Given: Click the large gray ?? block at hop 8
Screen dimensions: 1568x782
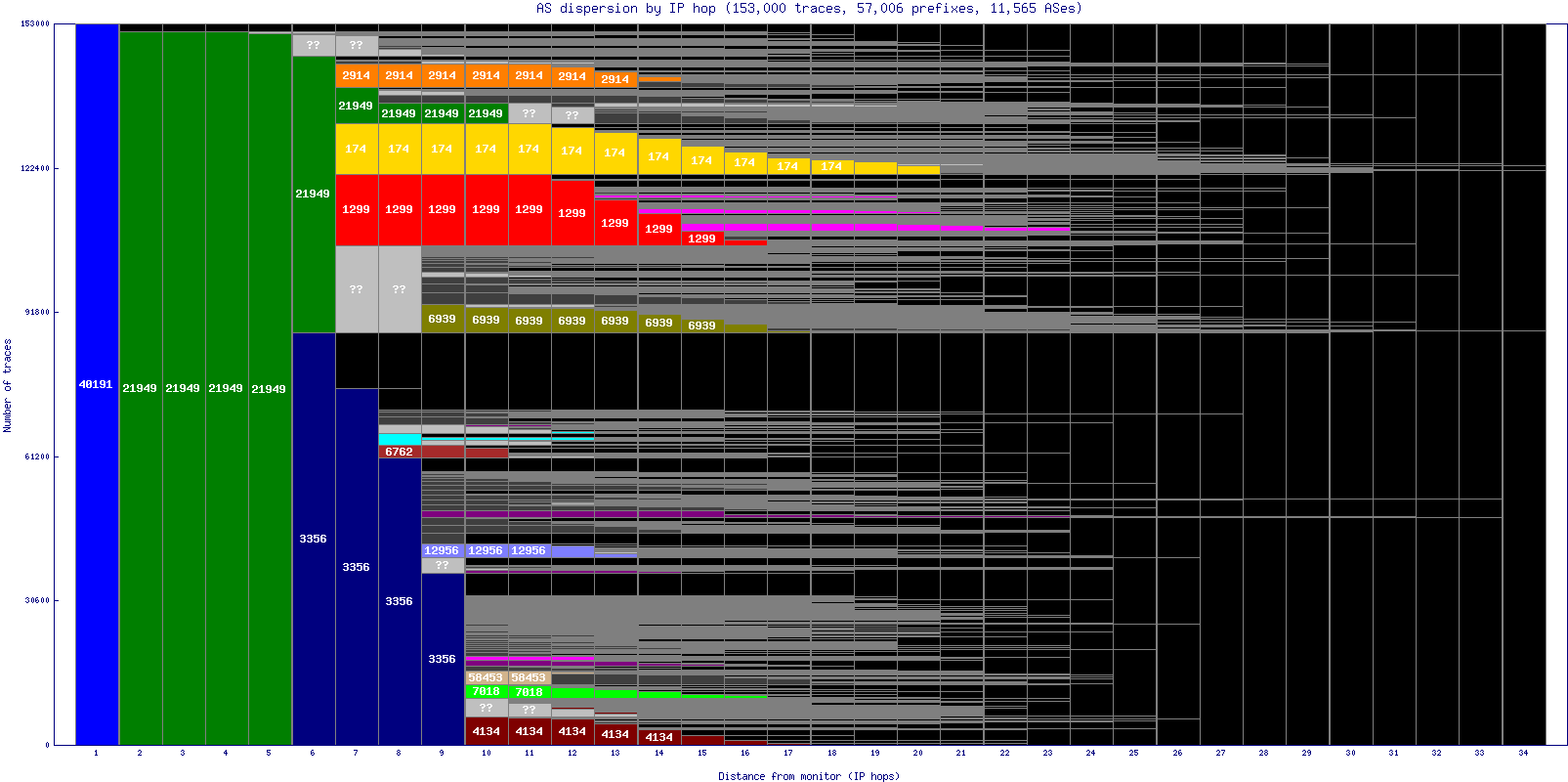Looking at the screenshot, I should pyautogui.click(x=400, y=289).
